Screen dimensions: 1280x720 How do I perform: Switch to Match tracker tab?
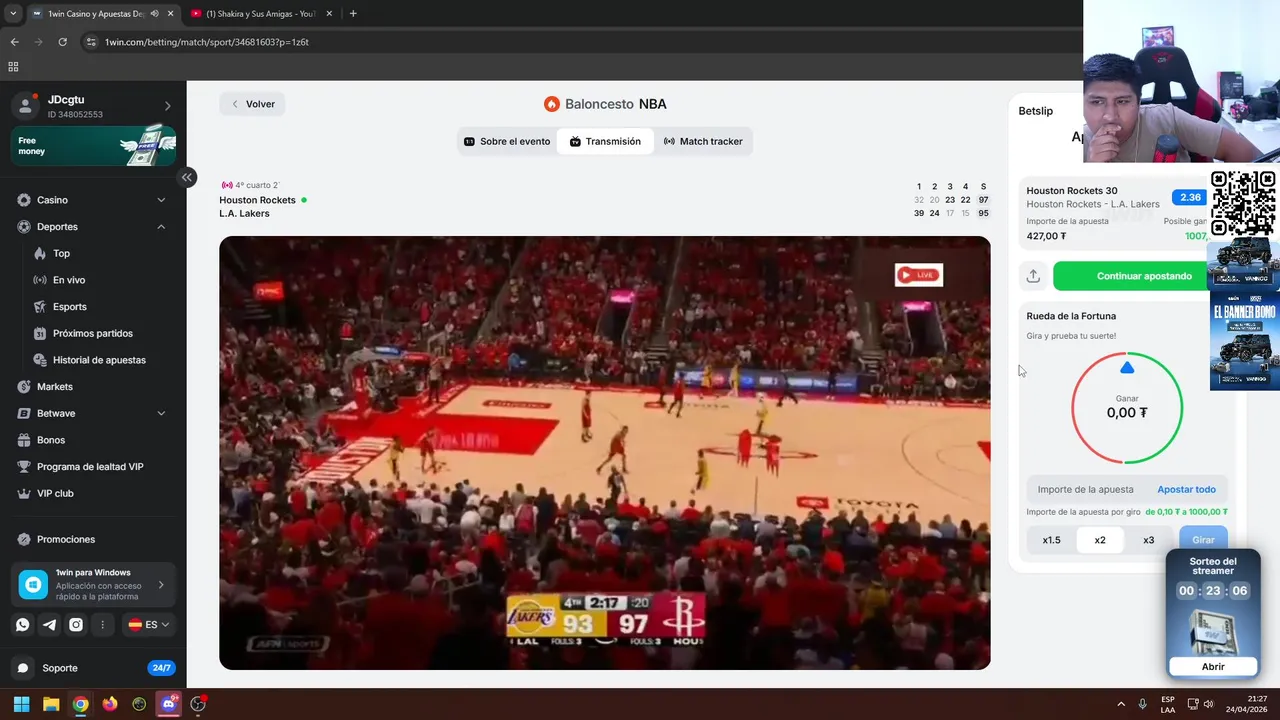[x=703, y=142]
